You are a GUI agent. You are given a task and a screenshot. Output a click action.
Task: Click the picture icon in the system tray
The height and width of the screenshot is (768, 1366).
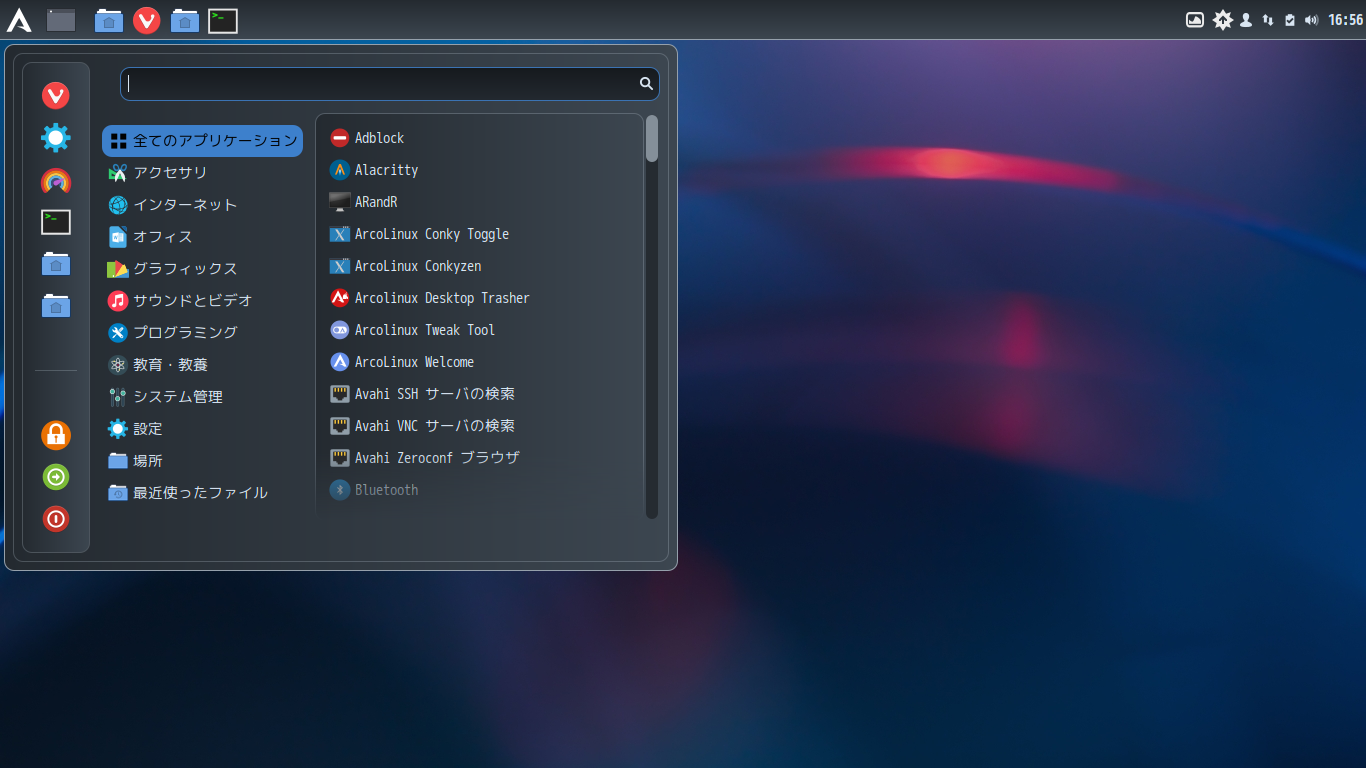pyautogui.click(x=1195, y=20)
